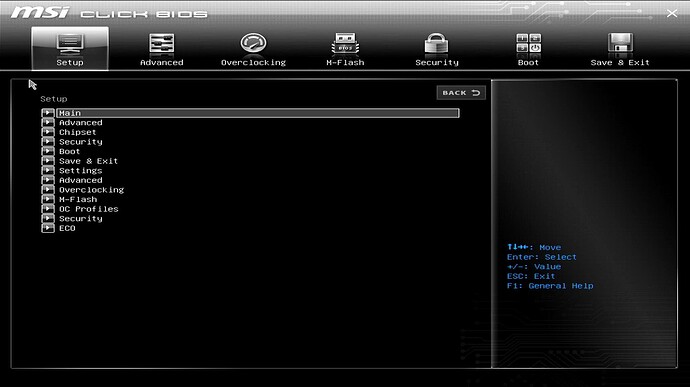Click arrow icon of Security between Chipset and Boot
The width and height of the screenshot is (690, 387).
click(48, 142)
